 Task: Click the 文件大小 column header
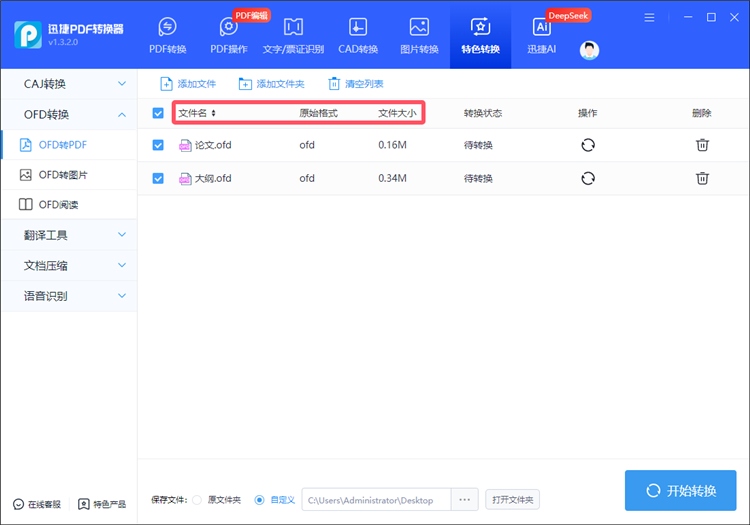(x=397, y=113)
